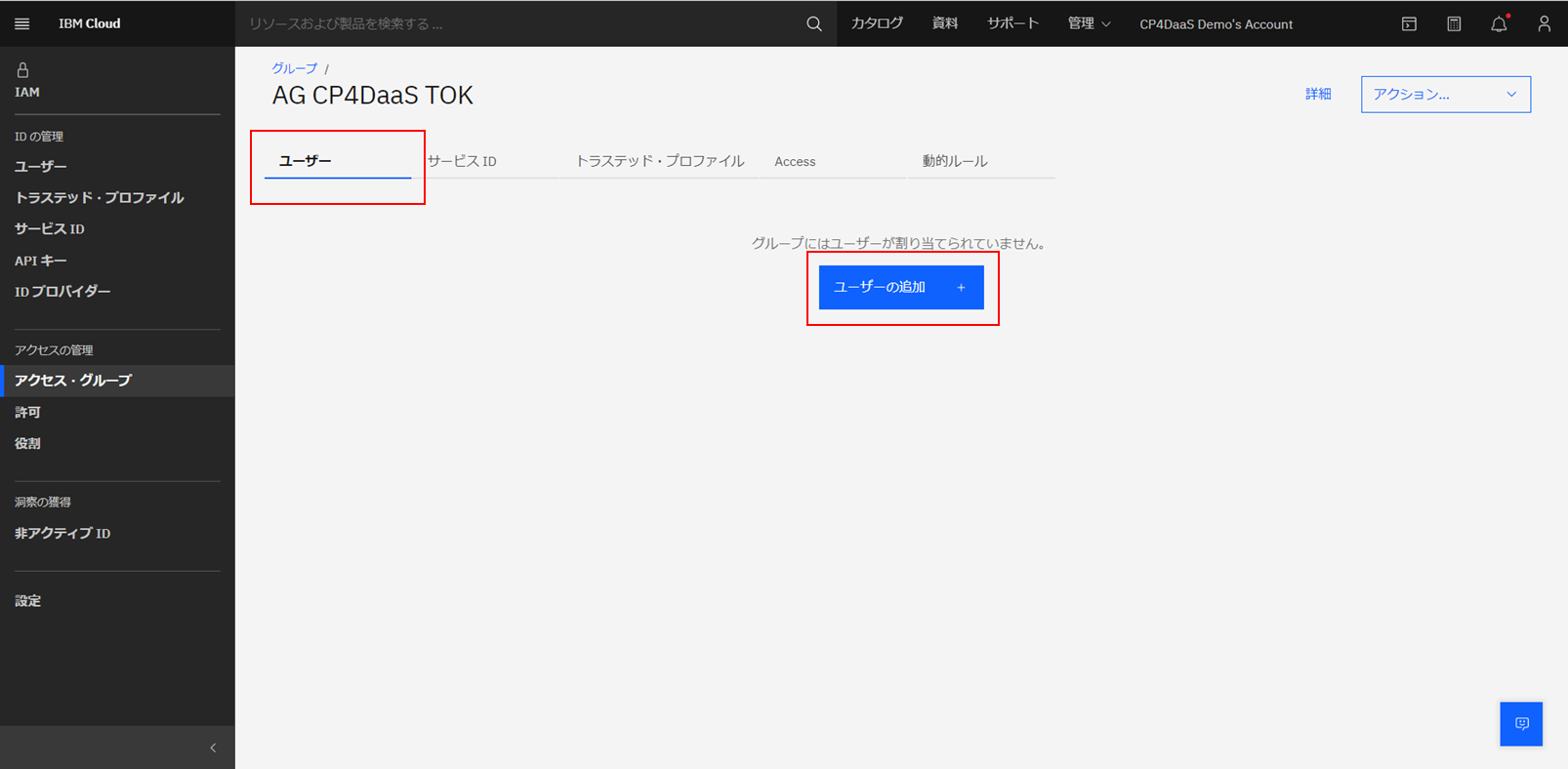The image size is (1568, 769).
Task: Open the カタログ menu item
Action: 877,23
